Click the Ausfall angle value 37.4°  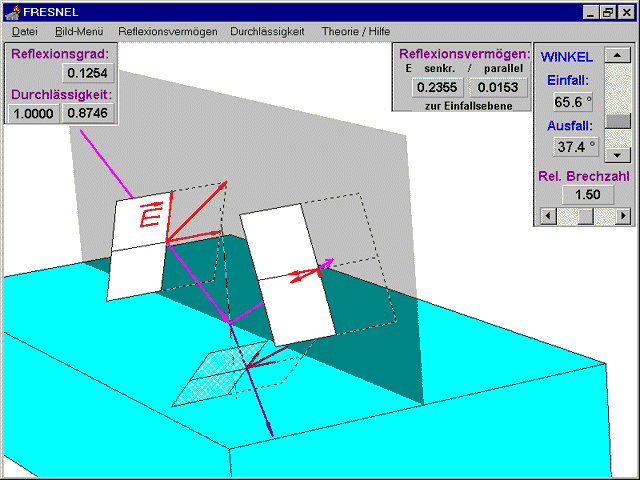pyautogui.click(x=576, y=147)
